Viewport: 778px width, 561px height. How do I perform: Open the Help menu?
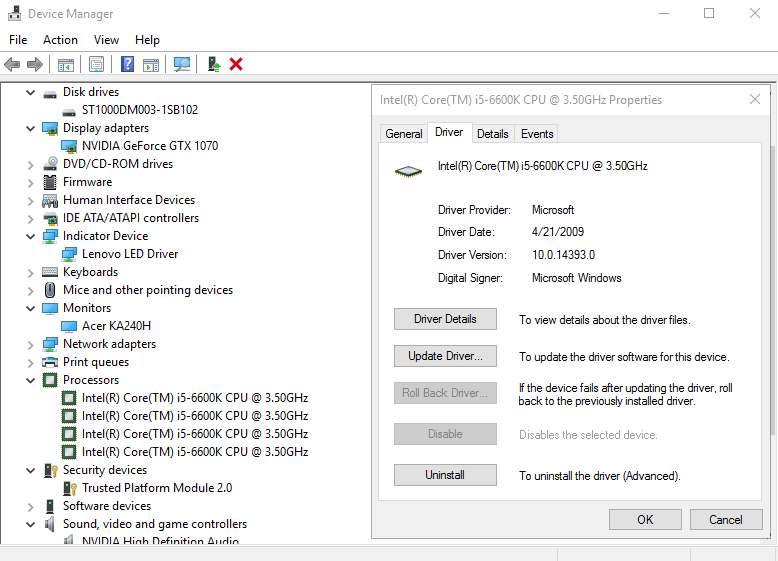pyautogui.click(x=147, y=40)
